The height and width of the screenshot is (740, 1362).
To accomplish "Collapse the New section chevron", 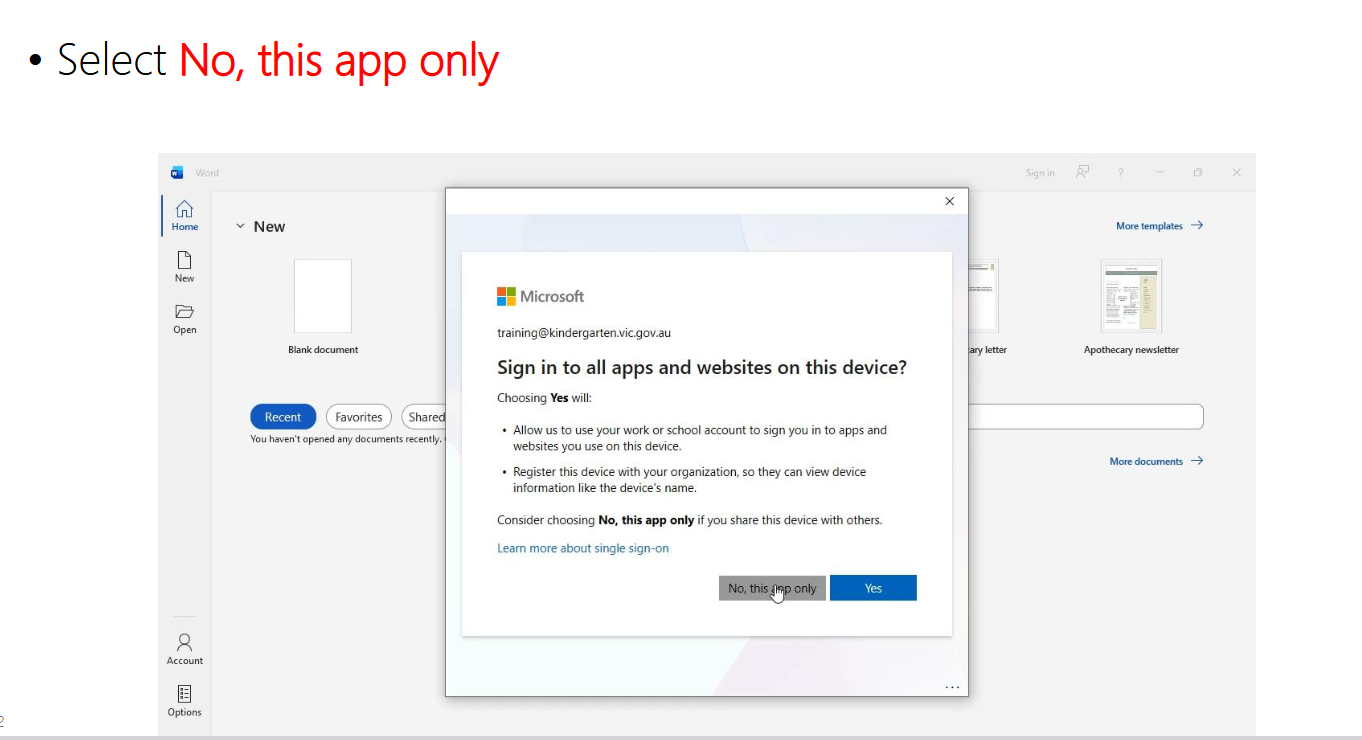I will tap(240, 226).
